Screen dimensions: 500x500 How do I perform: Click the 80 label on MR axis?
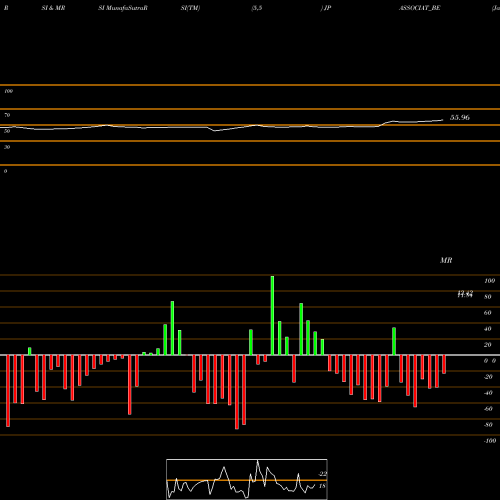pos(488,297)
